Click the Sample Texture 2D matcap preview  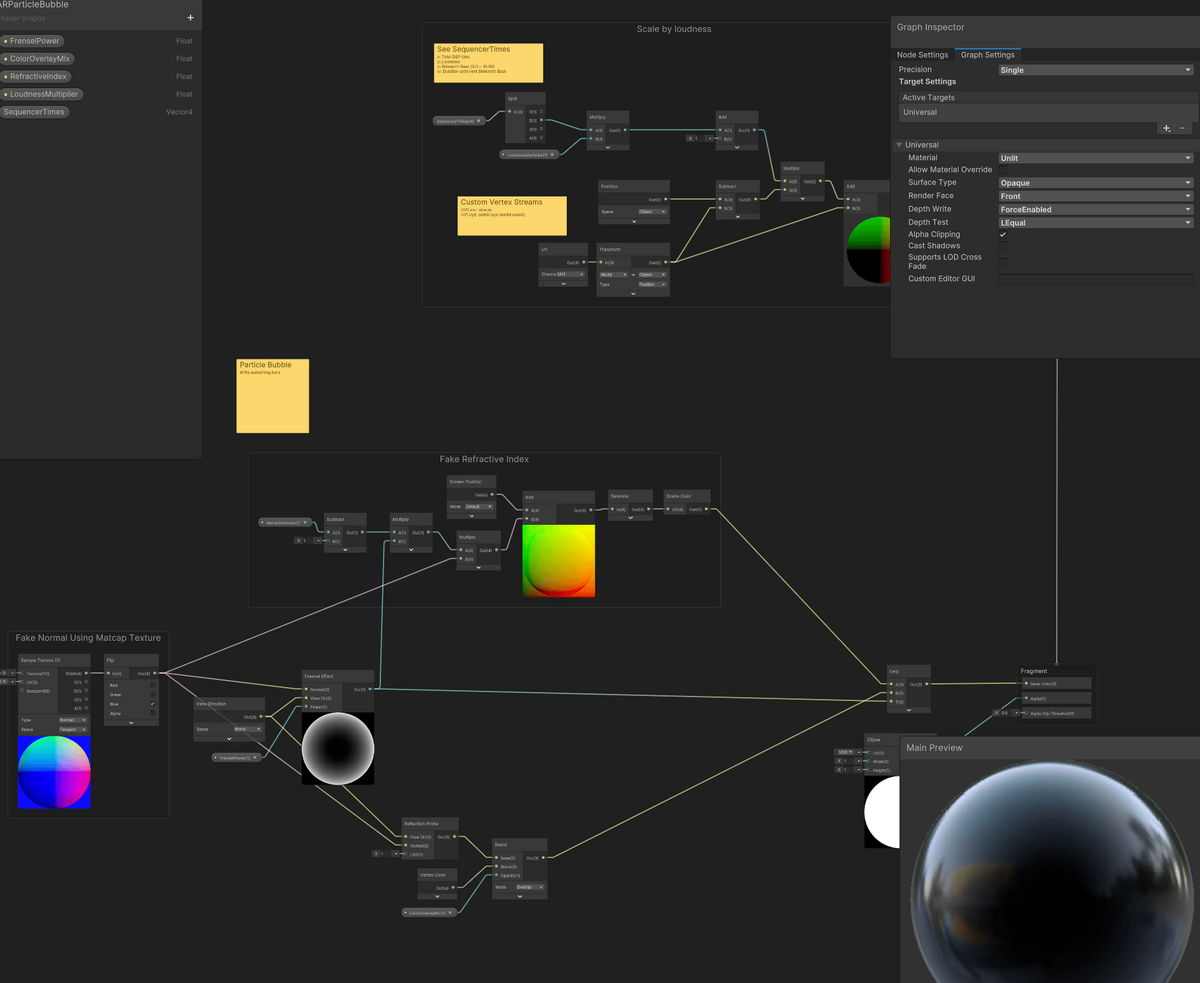pyautogui.click(x=54, y=773)
